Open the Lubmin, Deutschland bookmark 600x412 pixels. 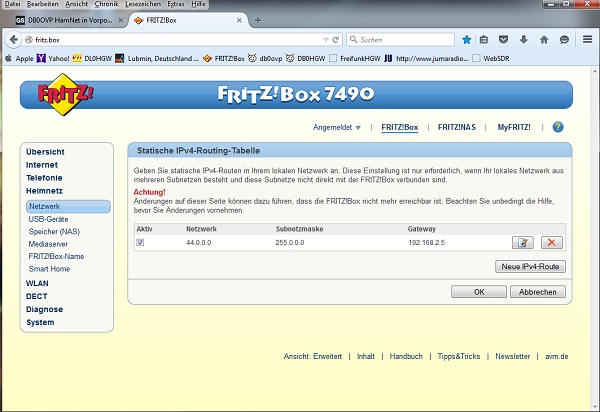pos(157,59)
